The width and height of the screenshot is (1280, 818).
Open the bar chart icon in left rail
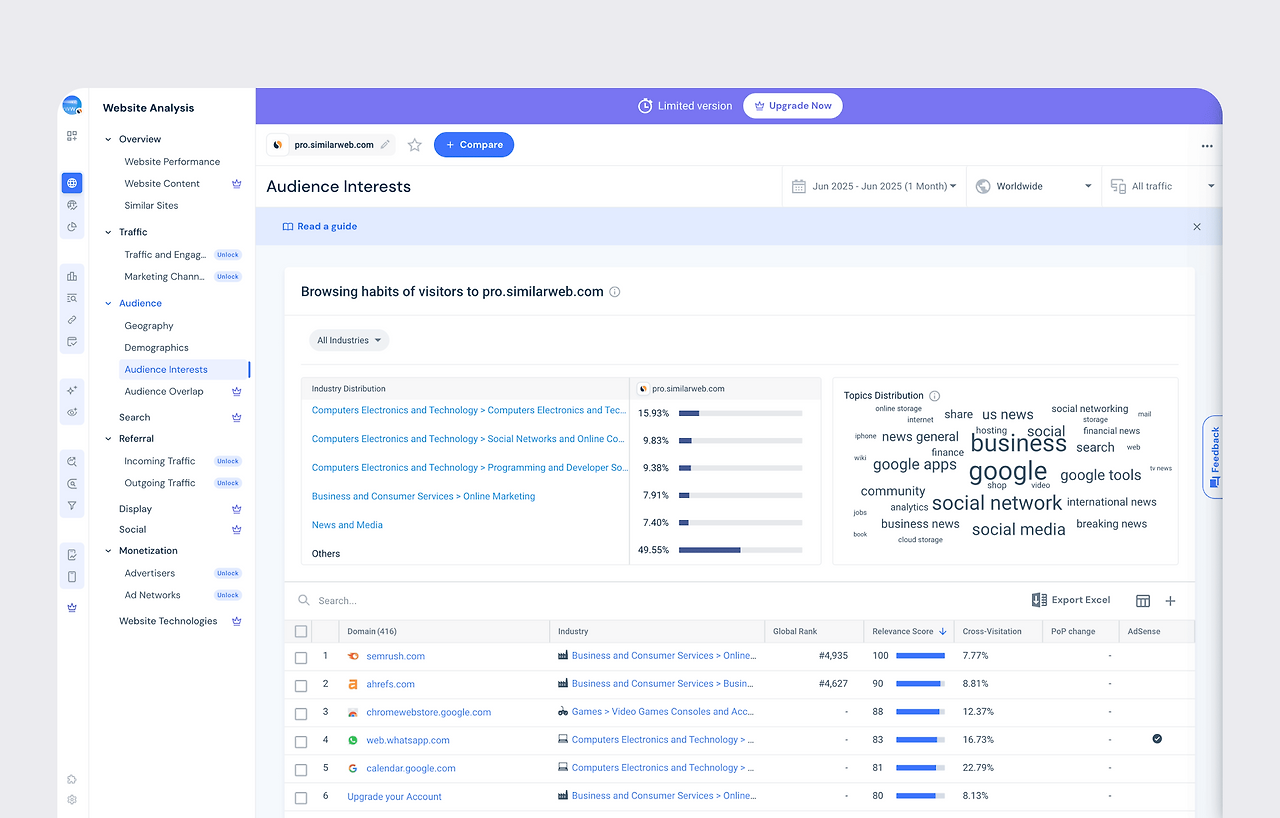click(x=72, y=276)
